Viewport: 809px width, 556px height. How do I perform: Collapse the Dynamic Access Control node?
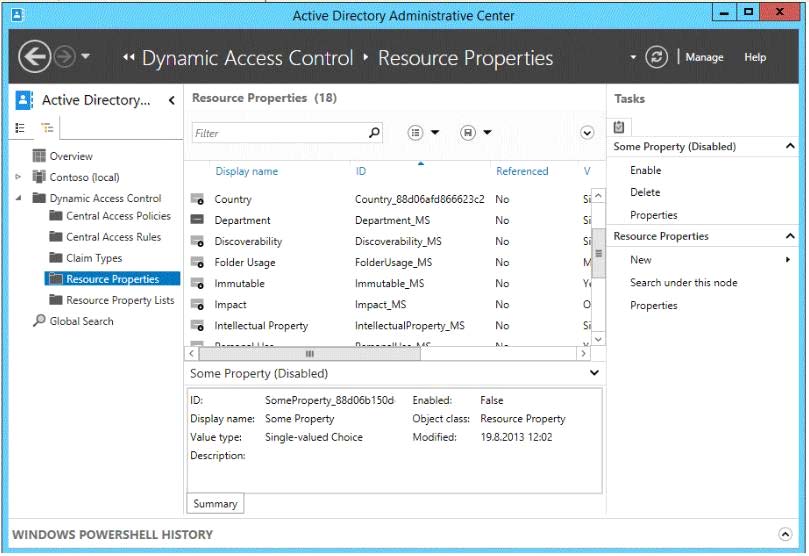19,198
